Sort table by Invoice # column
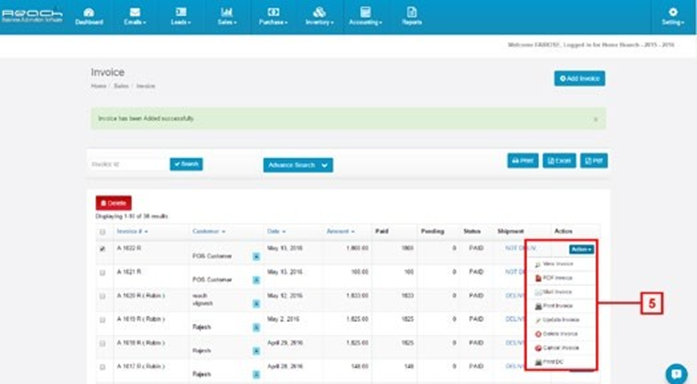The width and height of the screenshot is (697, 384). click(132, 232)
